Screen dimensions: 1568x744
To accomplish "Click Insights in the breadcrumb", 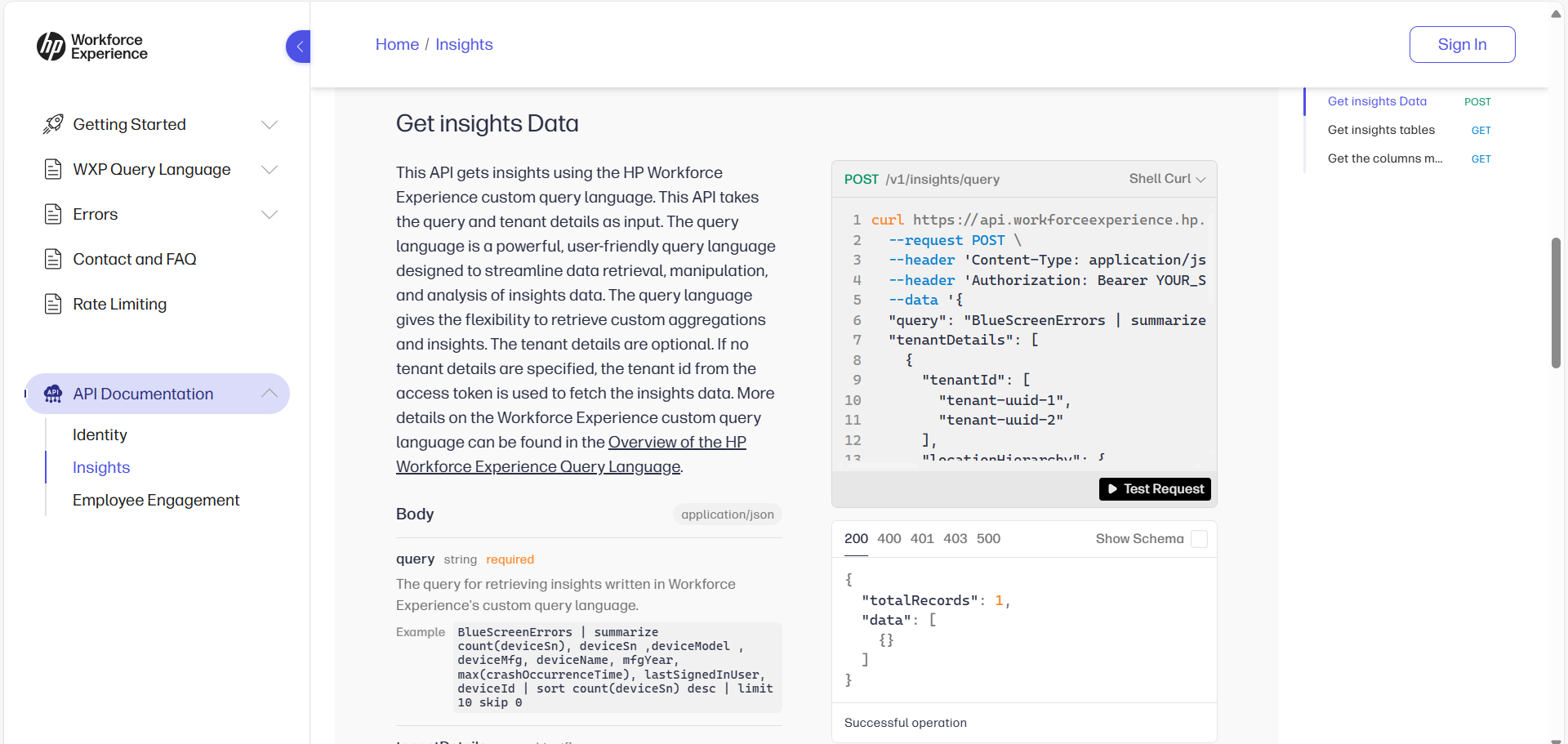I will pos(464,44).
